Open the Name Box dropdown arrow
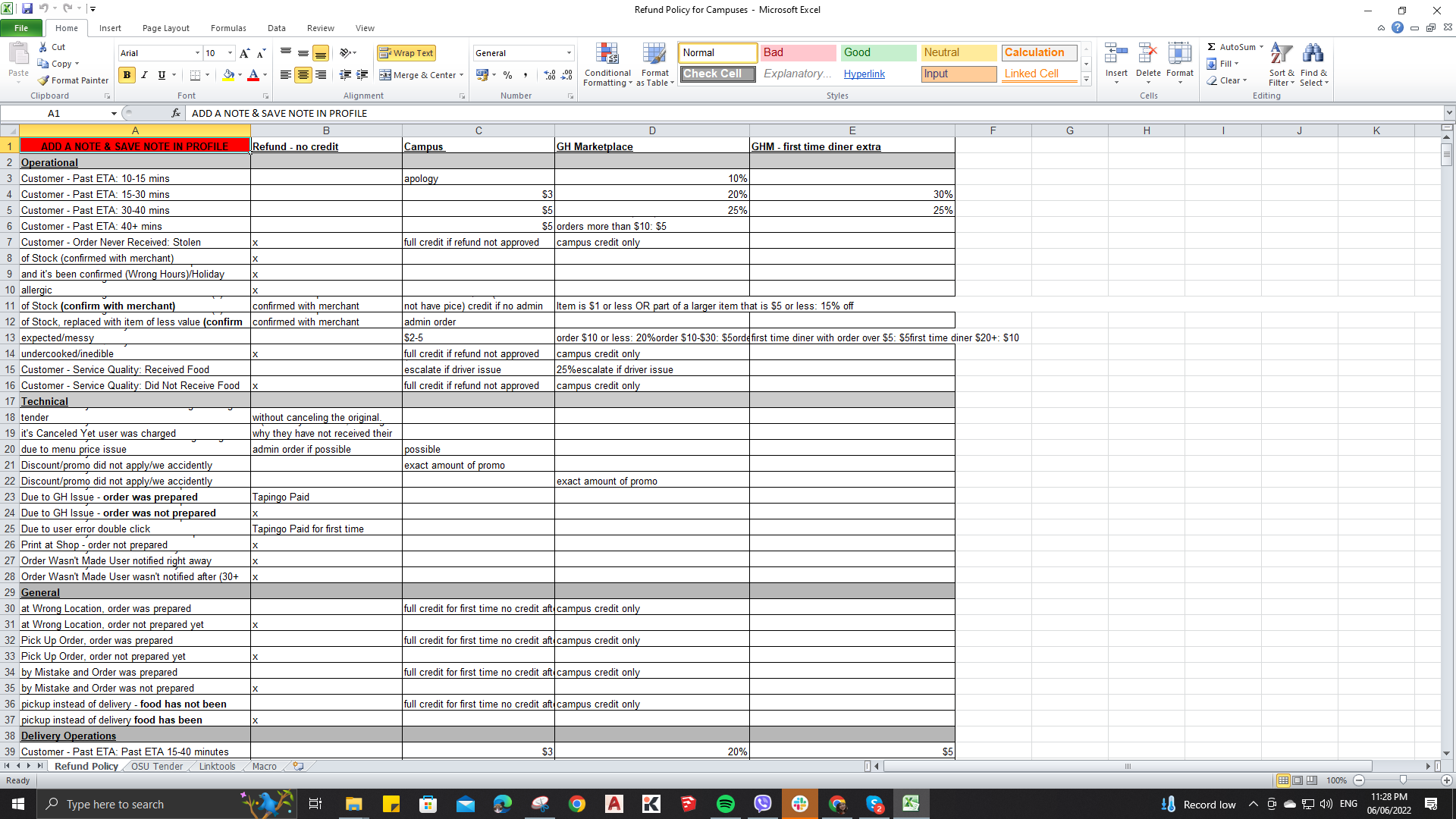Image resolution: width=1456 pixels, height=819 pixels. click(x=114, y=113)
